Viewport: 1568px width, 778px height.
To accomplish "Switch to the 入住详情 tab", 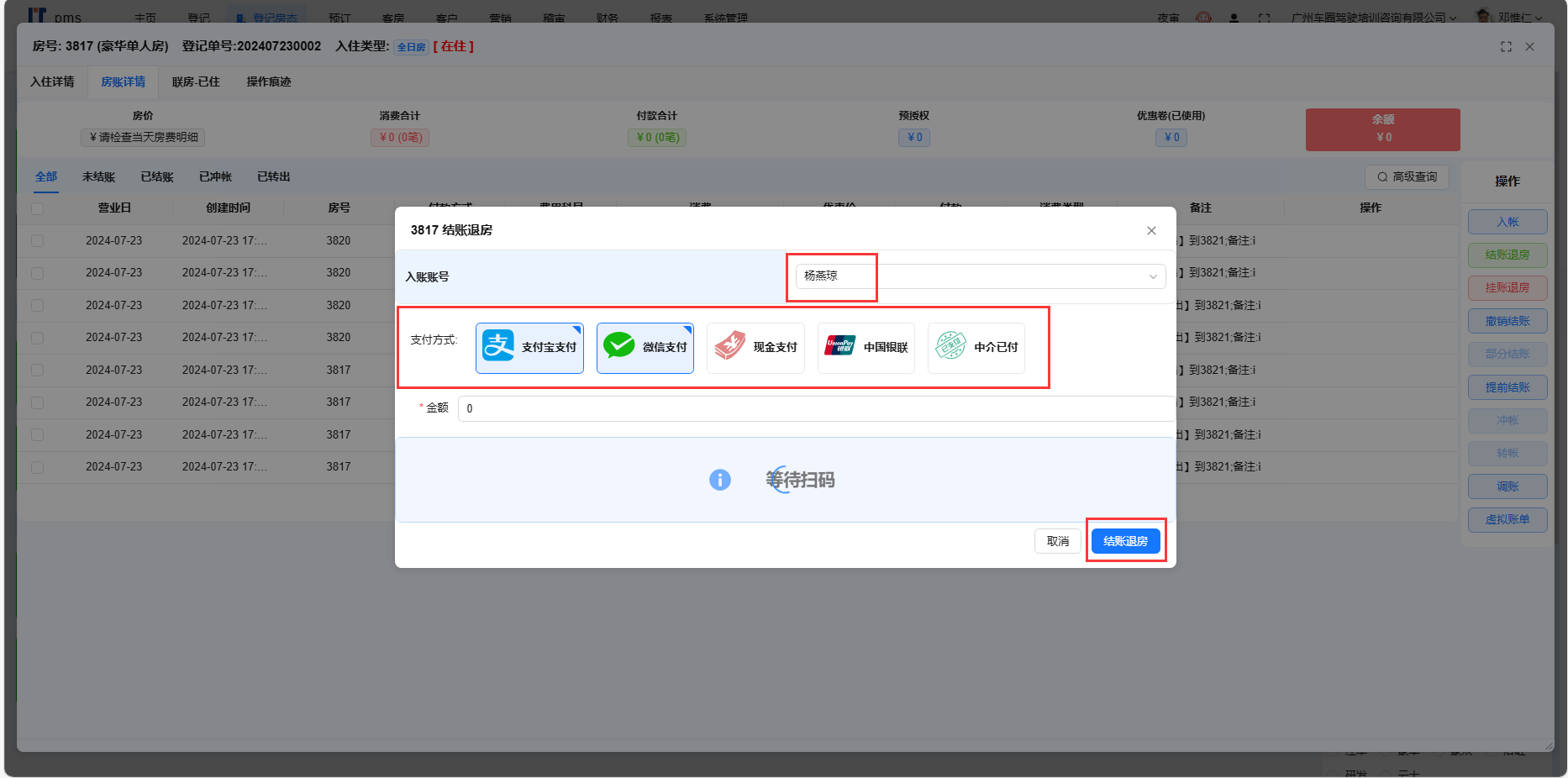I will pyautogui.click(x=52, y=82).
